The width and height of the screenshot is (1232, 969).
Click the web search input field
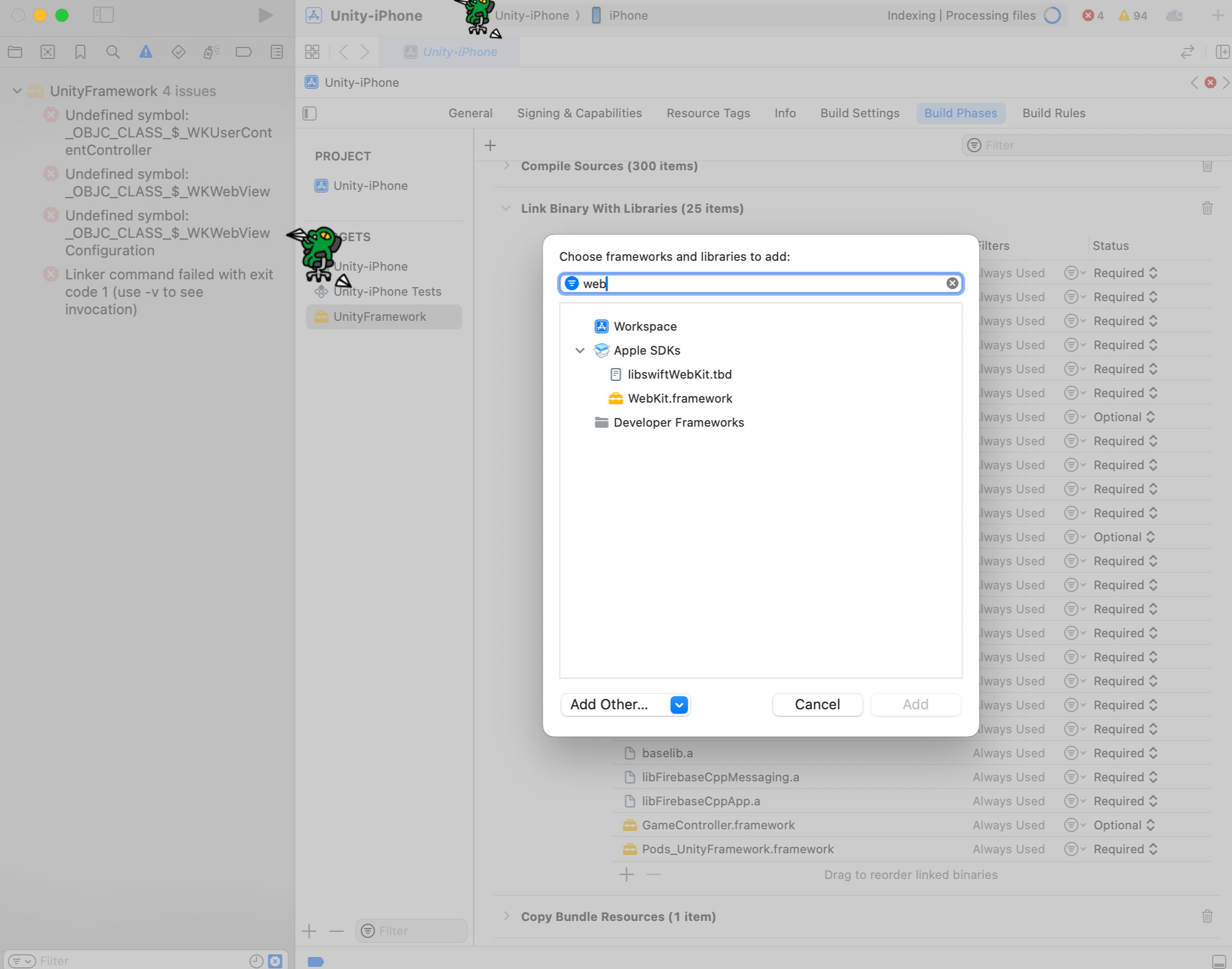[x=760, y=283]
